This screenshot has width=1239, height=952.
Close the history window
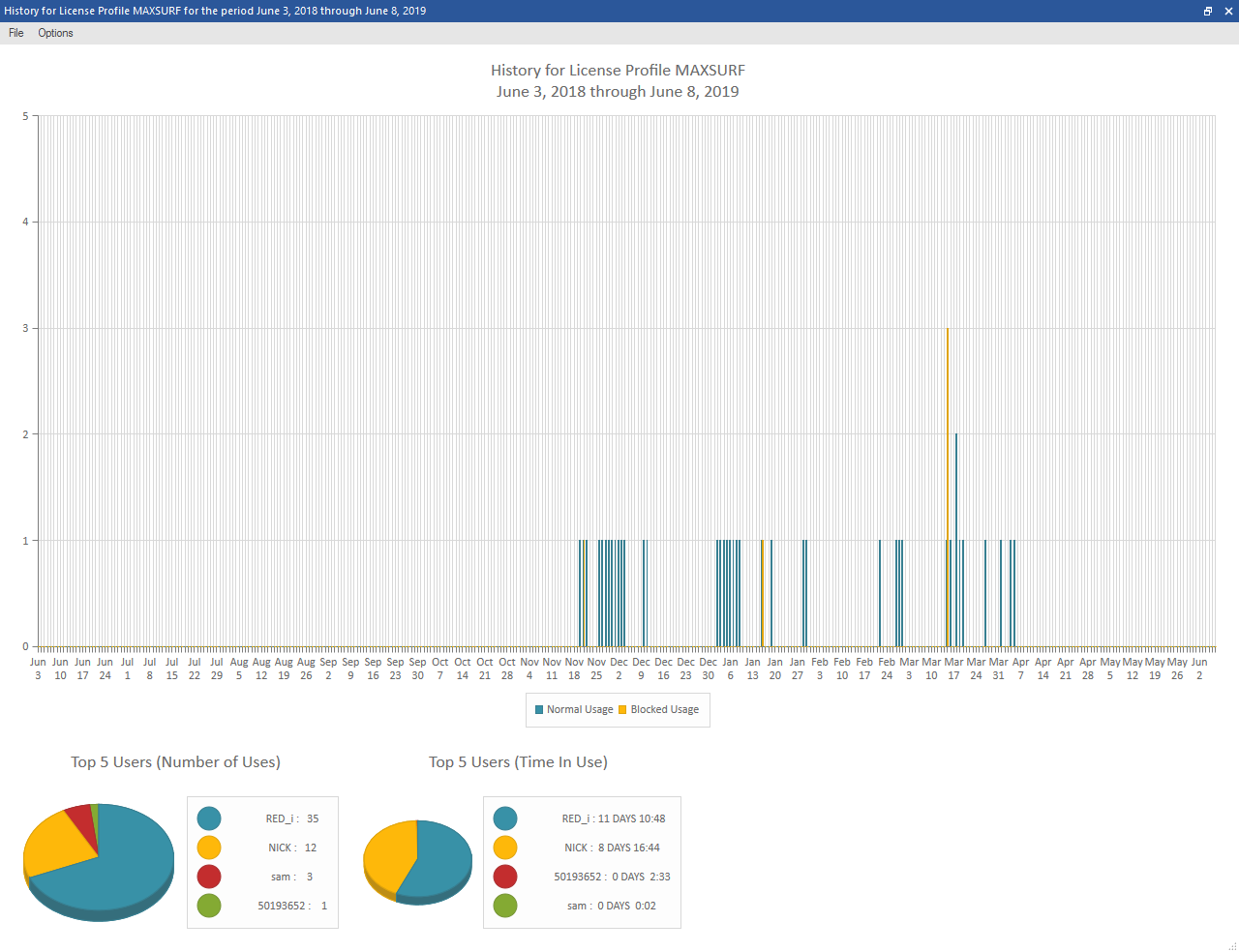click(1228, 11)
